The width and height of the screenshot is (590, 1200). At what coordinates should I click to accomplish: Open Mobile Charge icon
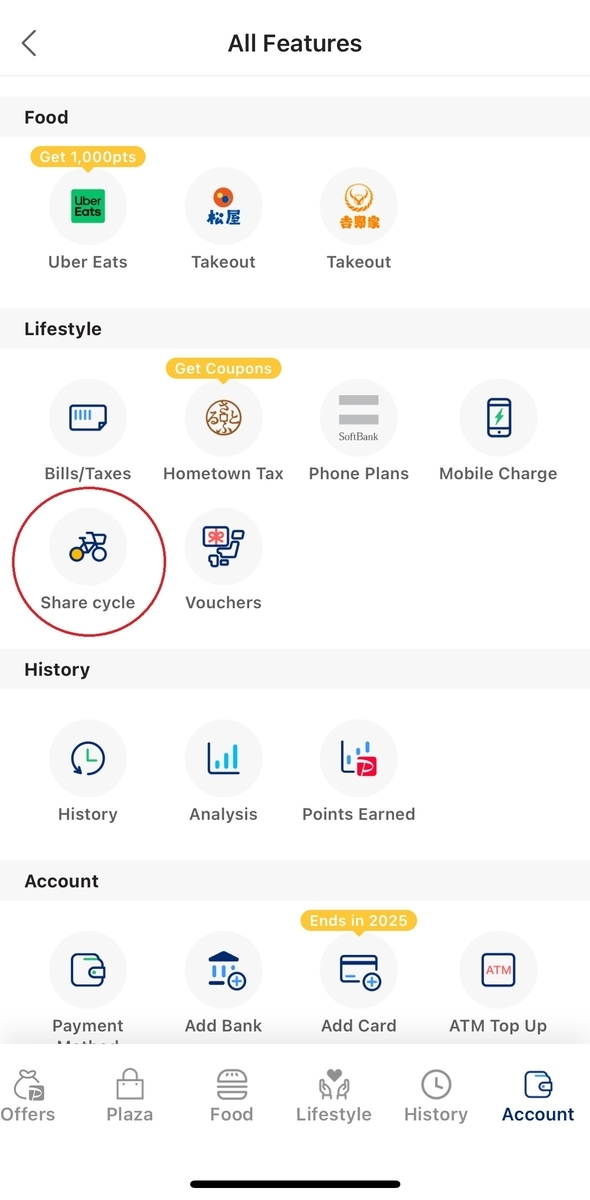coord(498,418)
